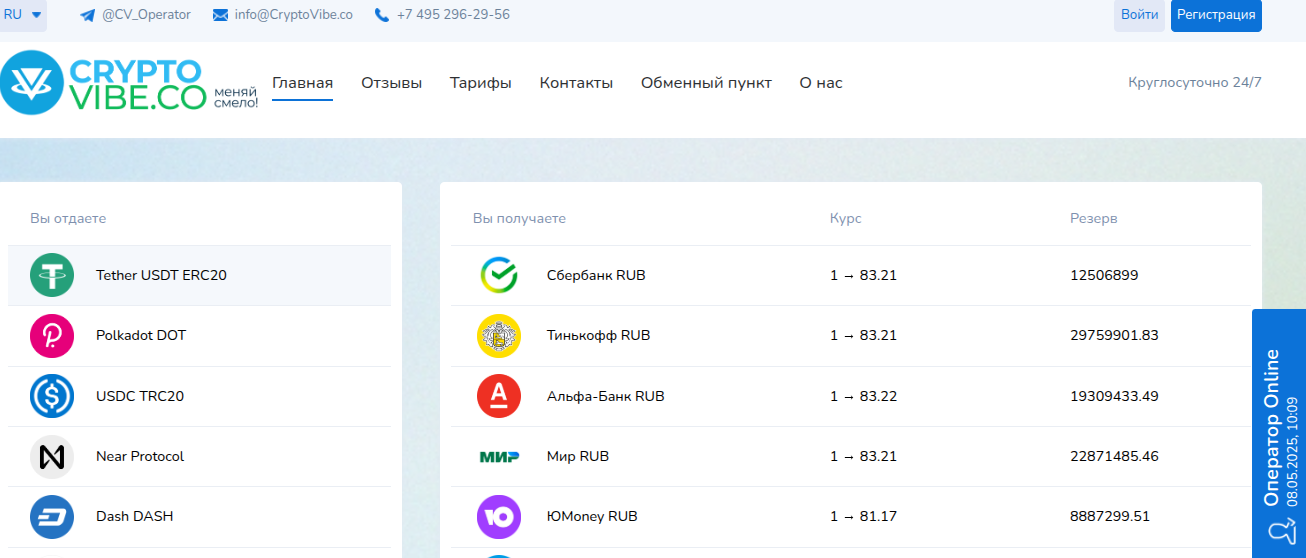Choose the Near Protocol icon
Screen dimensions: 1306x558
(52, 456)
